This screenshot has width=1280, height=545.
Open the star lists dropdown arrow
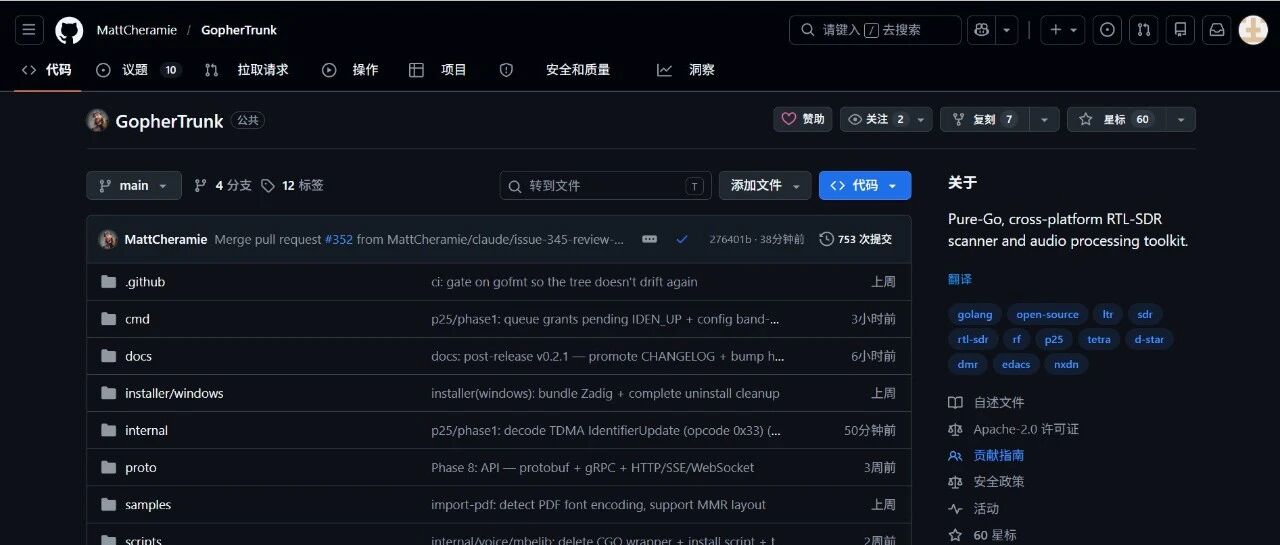[x=1181, y=119]
